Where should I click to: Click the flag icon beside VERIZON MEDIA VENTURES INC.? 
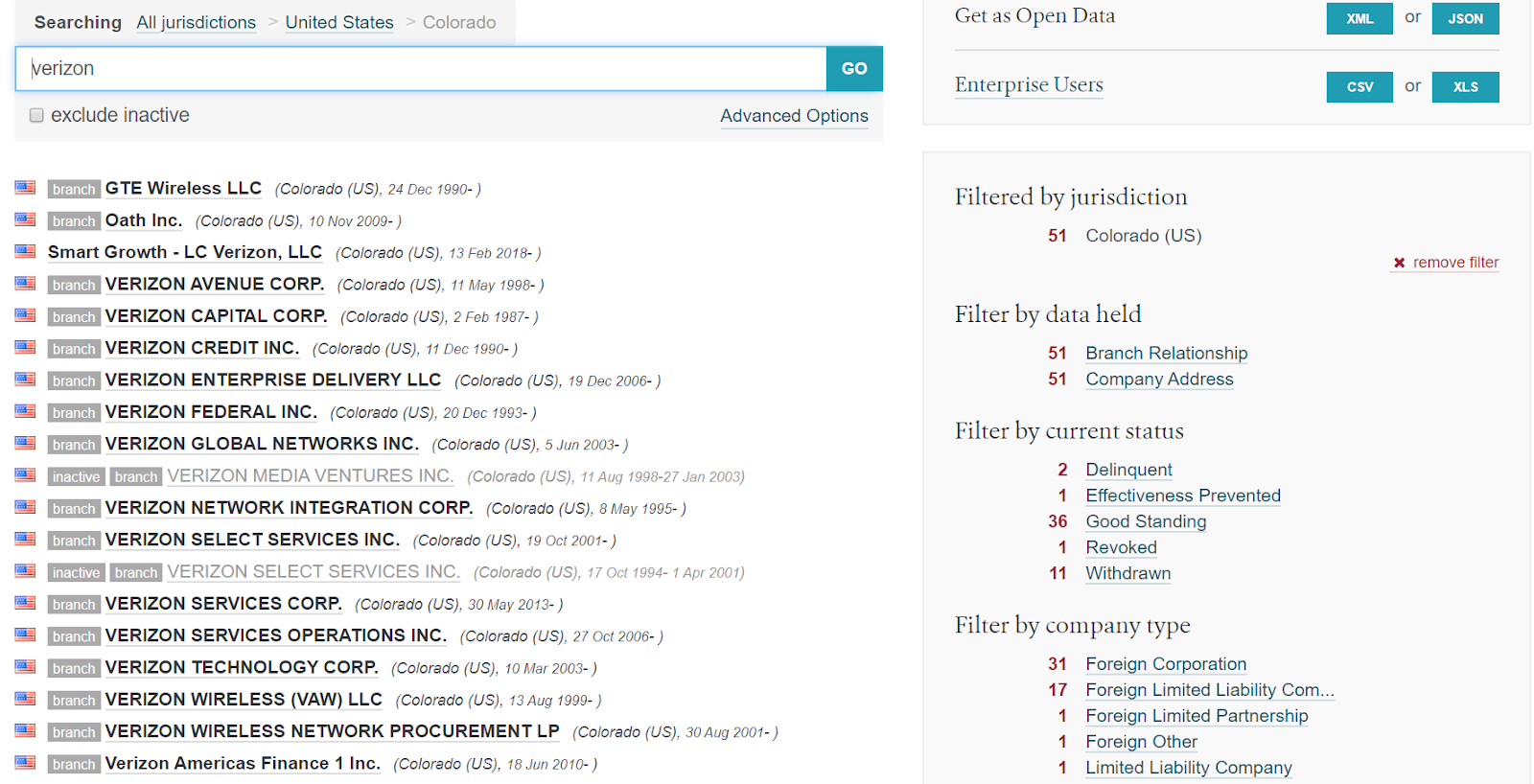pyautogui.click(x=25, y=475)
